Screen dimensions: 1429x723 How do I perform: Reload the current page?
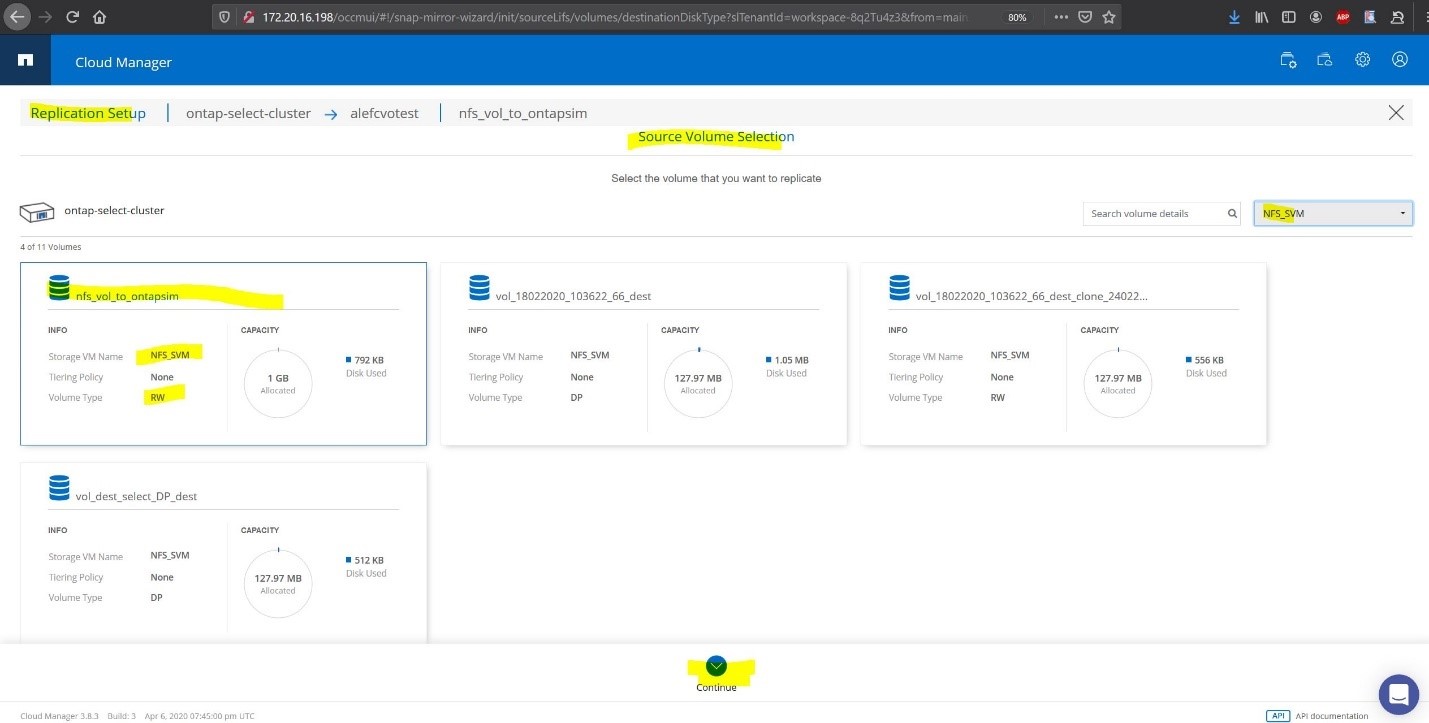point(72,17)
